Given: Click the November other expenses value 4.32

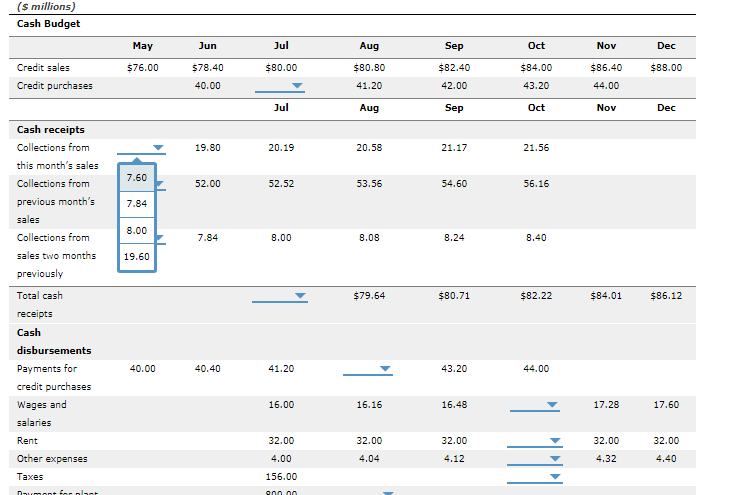Looking at the screenshot, I should coord(606,459).
